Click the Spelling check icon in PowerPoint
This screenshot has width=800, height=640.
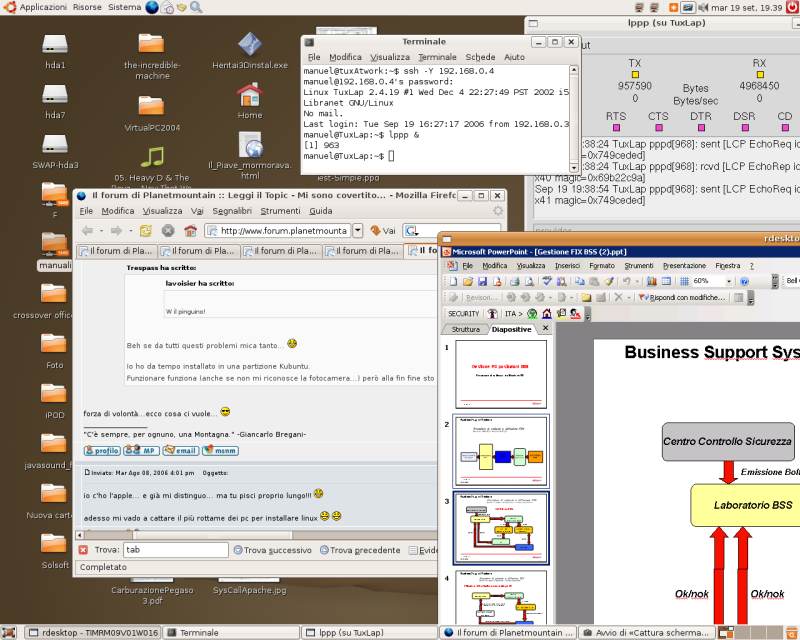tap(547, 281)
